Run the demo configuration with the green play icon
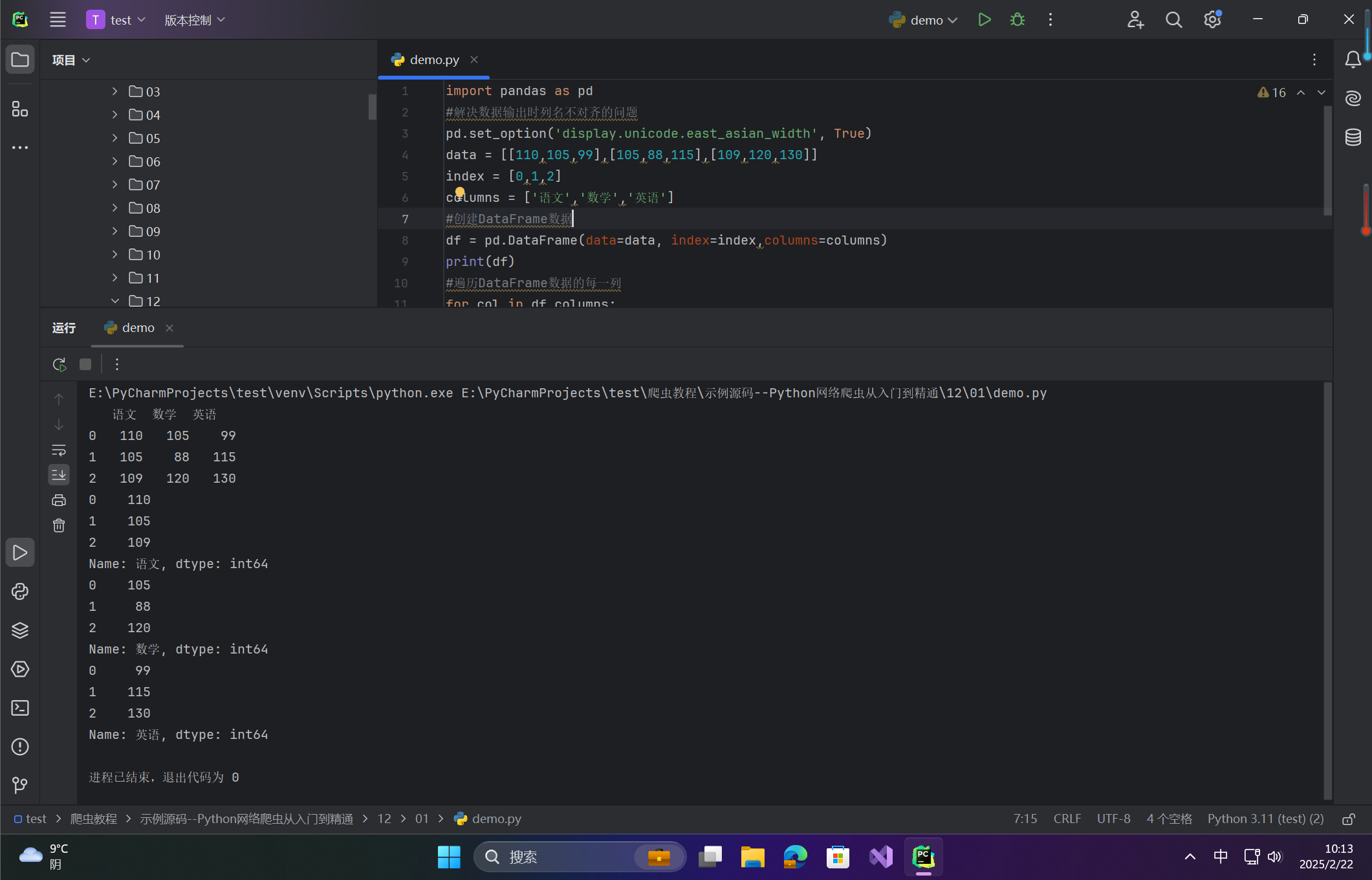Screen dimensions: 1372x880 click(984, 20)
